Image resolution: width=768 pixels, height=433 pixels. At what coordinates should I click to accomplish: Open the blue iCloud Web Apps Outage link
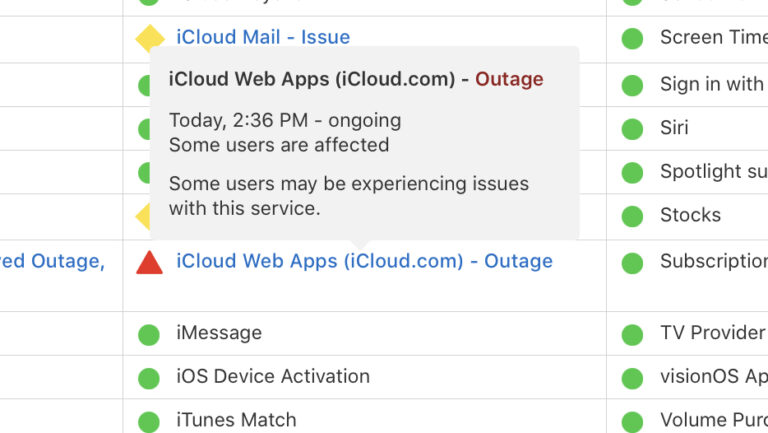pos(364,261)
